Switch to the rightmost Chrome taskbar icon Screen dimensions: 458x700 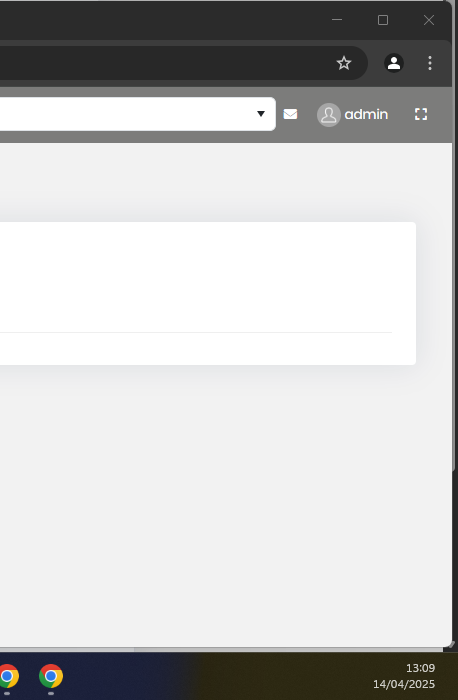click(x=51, y=676)
